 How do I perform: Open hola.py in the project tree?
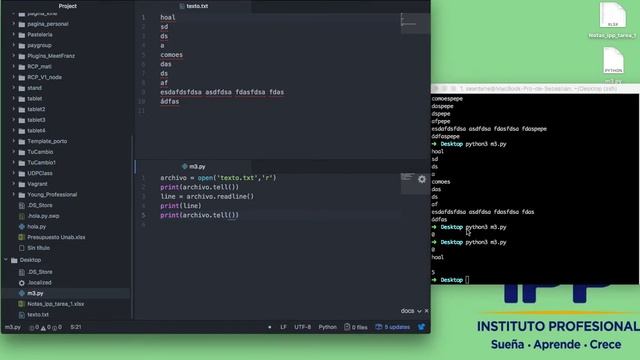(36, 227)
